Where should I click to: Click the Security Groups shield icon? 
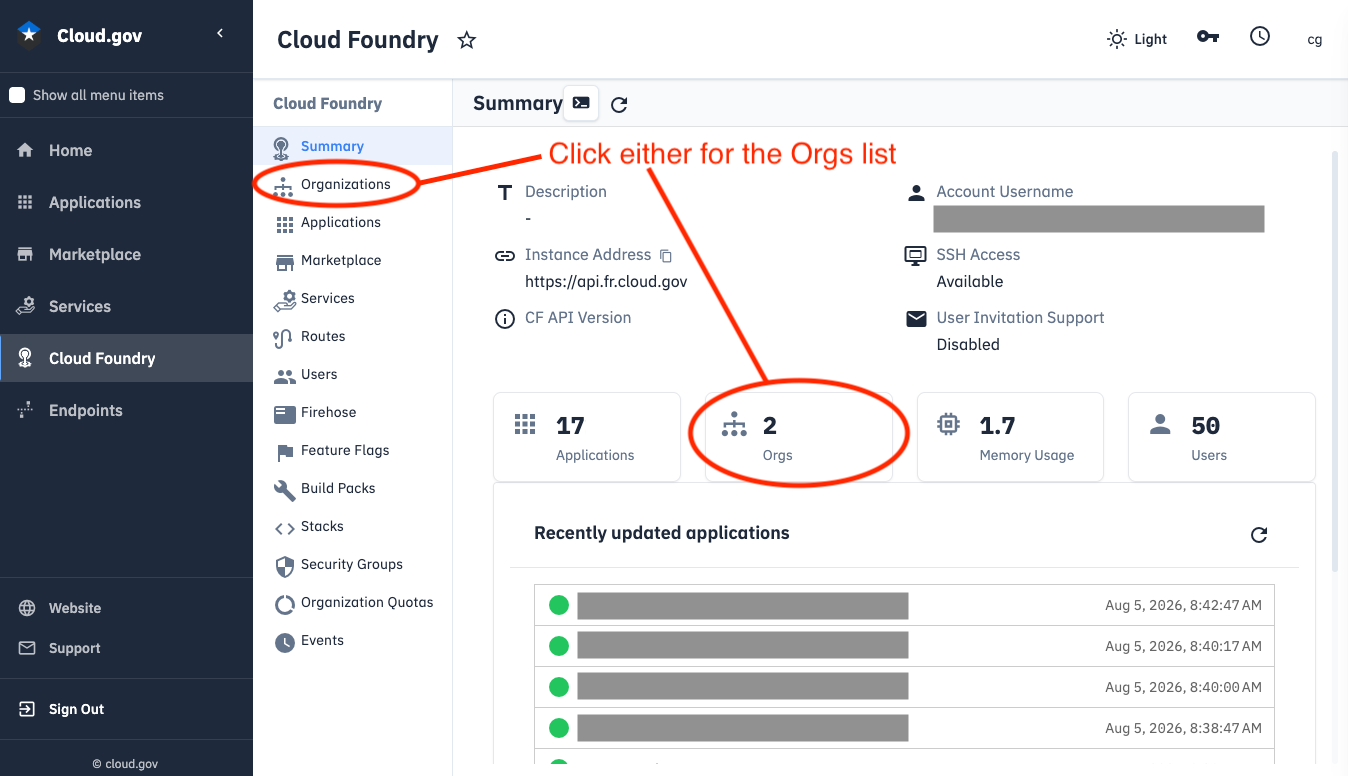[x=284, y=566]
